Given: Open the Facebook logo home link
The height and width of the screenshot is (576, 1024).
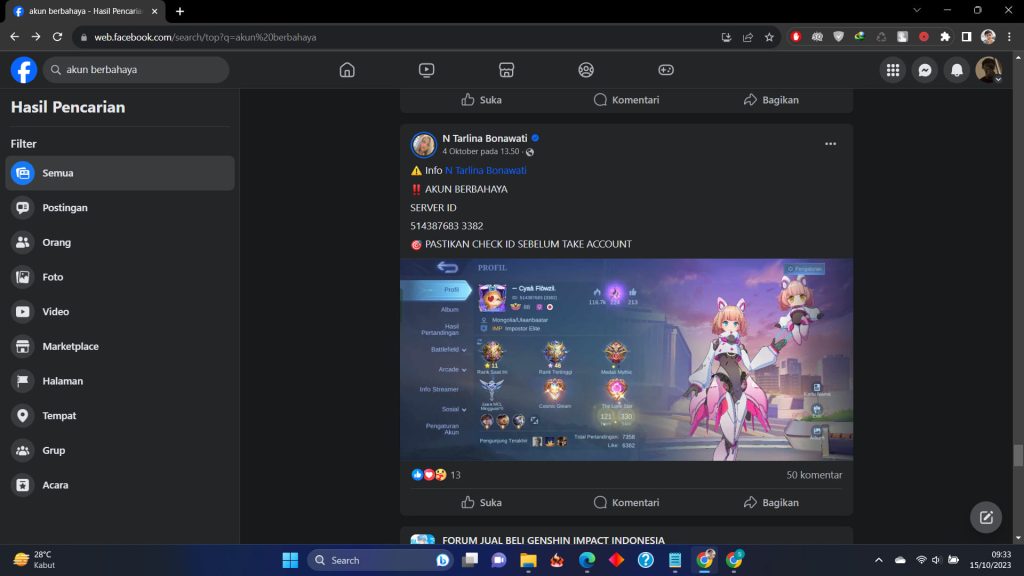Looking at the screenshot, I should (x=24, y=70).
